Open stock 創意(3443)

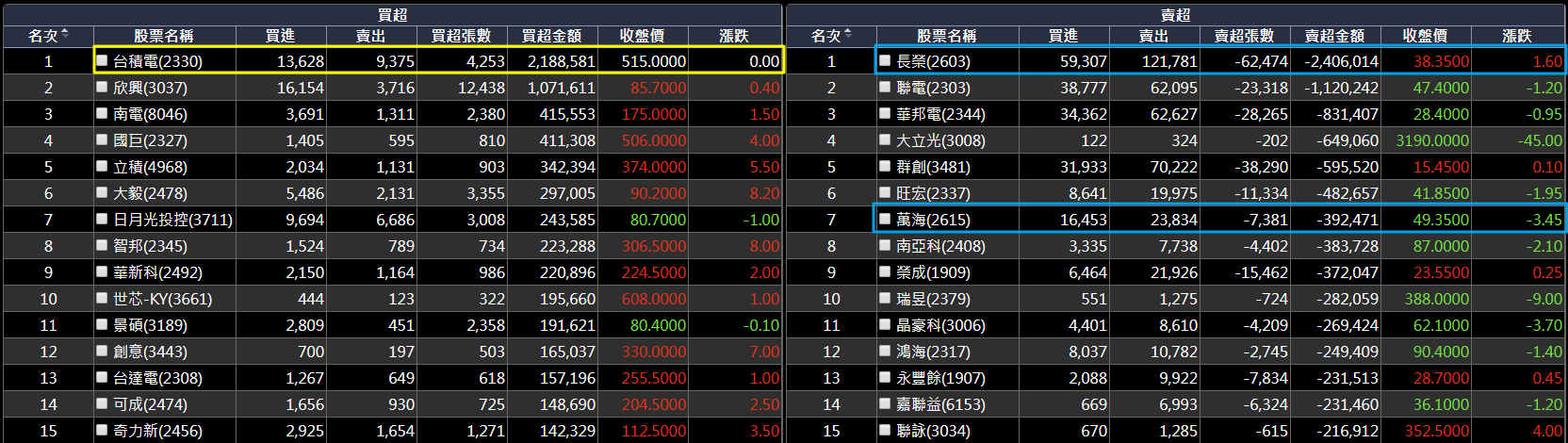tap(150, 352)
